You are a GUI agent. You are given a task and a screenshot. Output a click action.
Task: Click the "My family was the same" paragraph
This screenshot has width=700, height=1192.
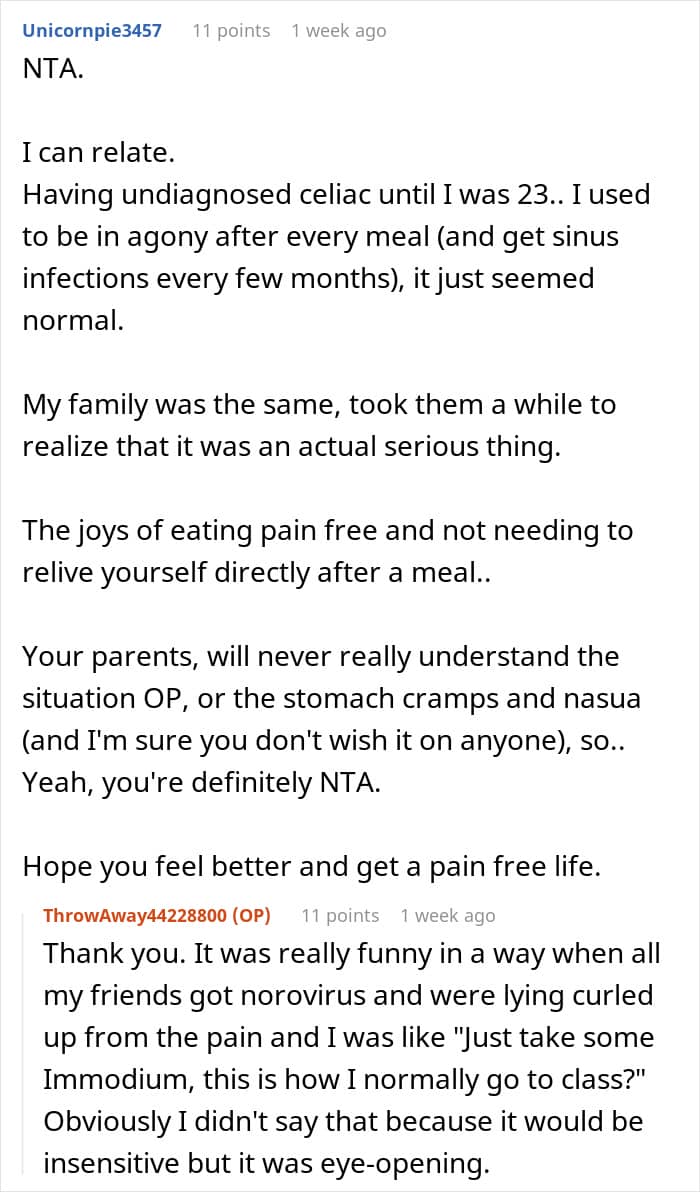[x=319, y=426]
